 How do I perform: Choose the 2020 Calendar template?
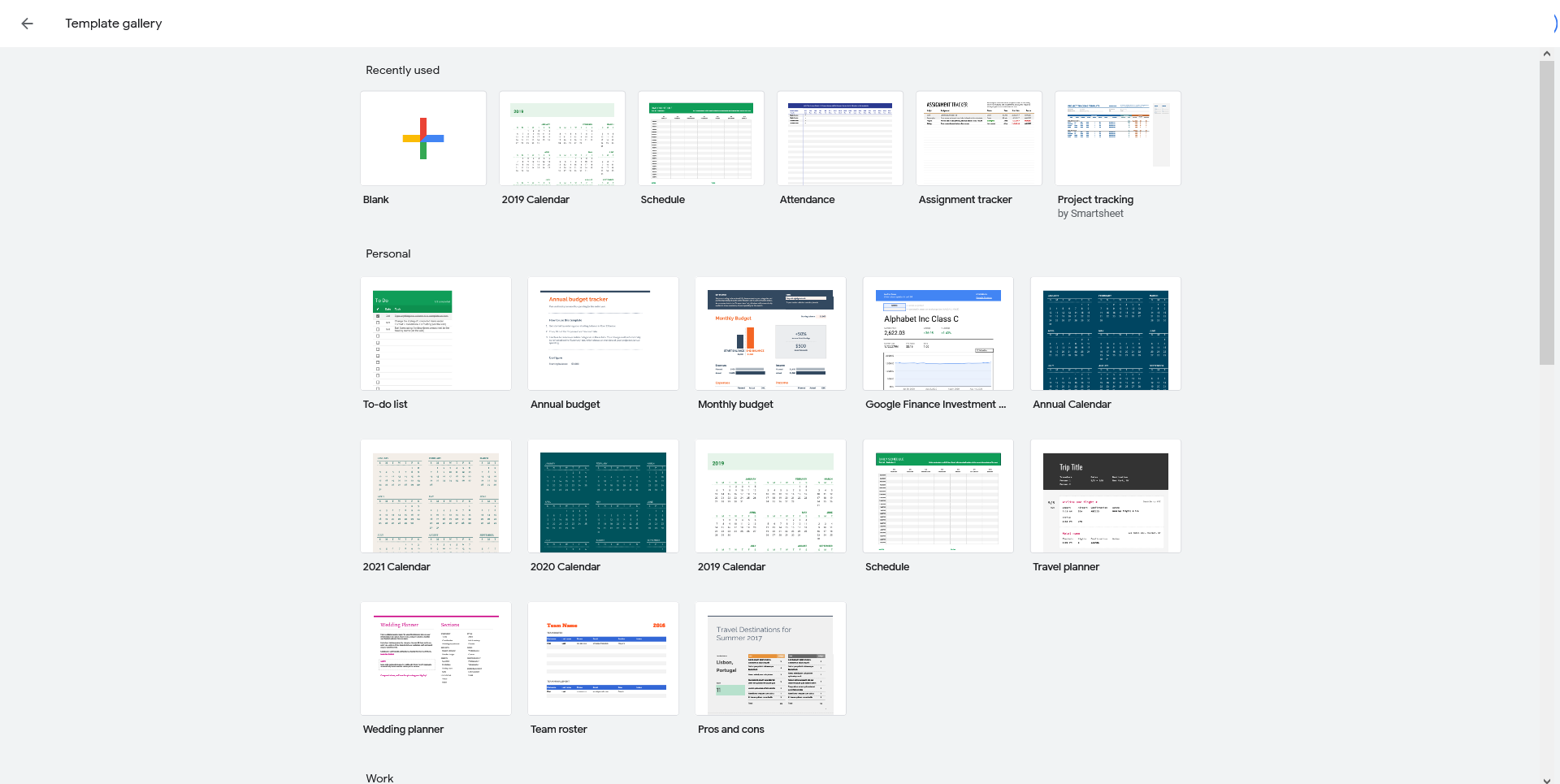(603, 496)
